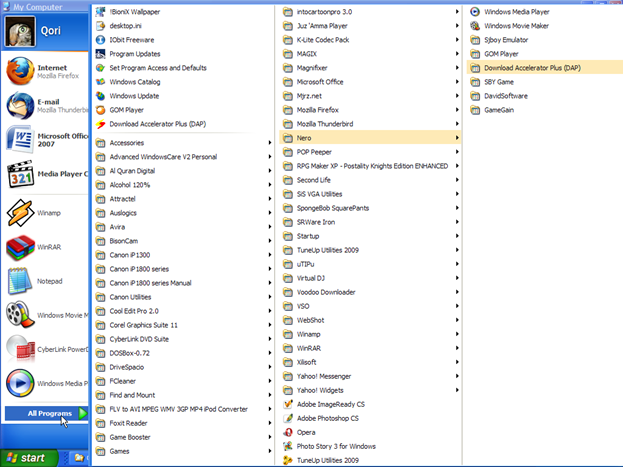Launch the Windows Media Player icon in left pane

pyautogui.click(x=20, y=383)
